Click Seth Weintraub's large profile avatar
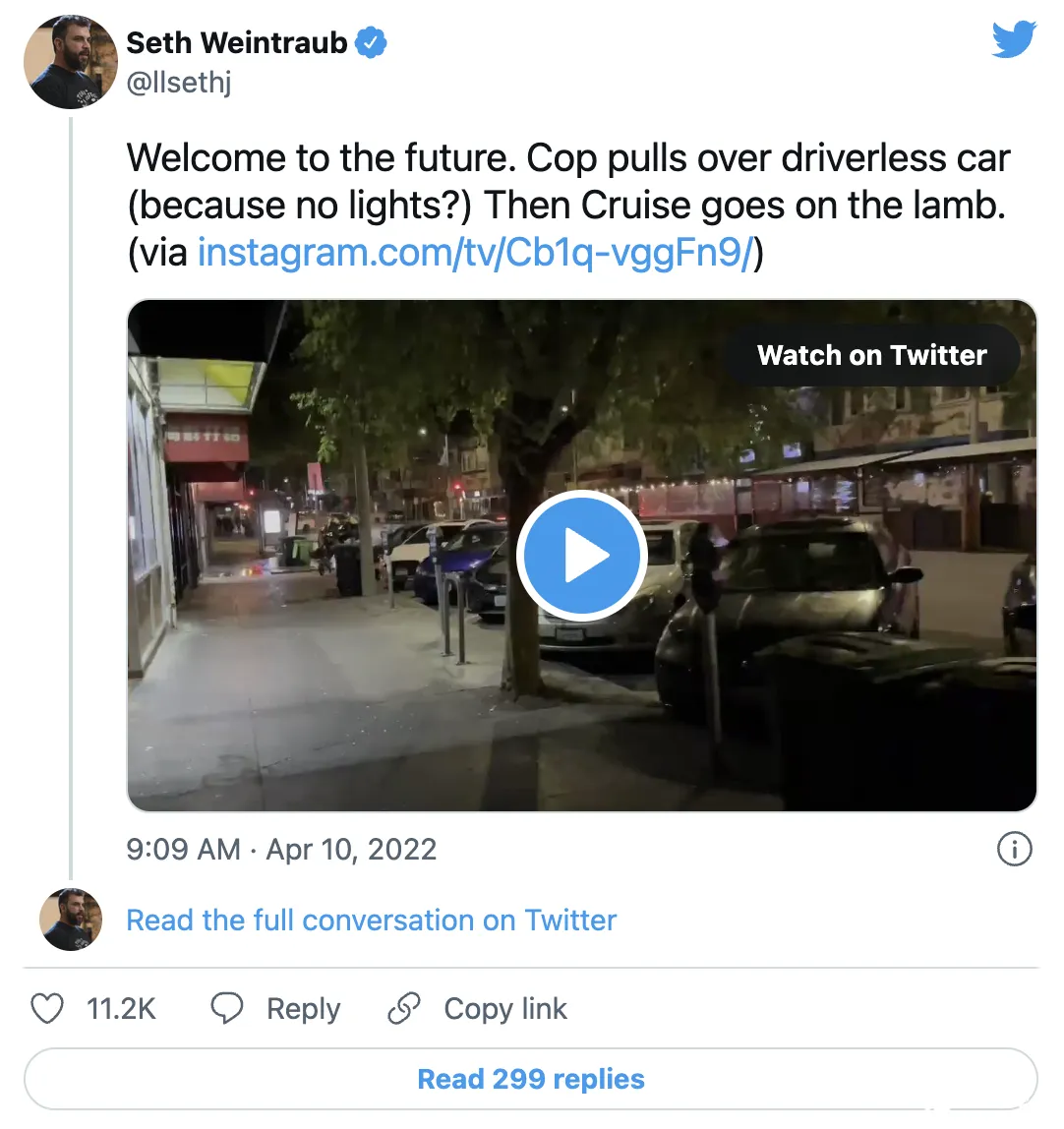 click(70, 62)
